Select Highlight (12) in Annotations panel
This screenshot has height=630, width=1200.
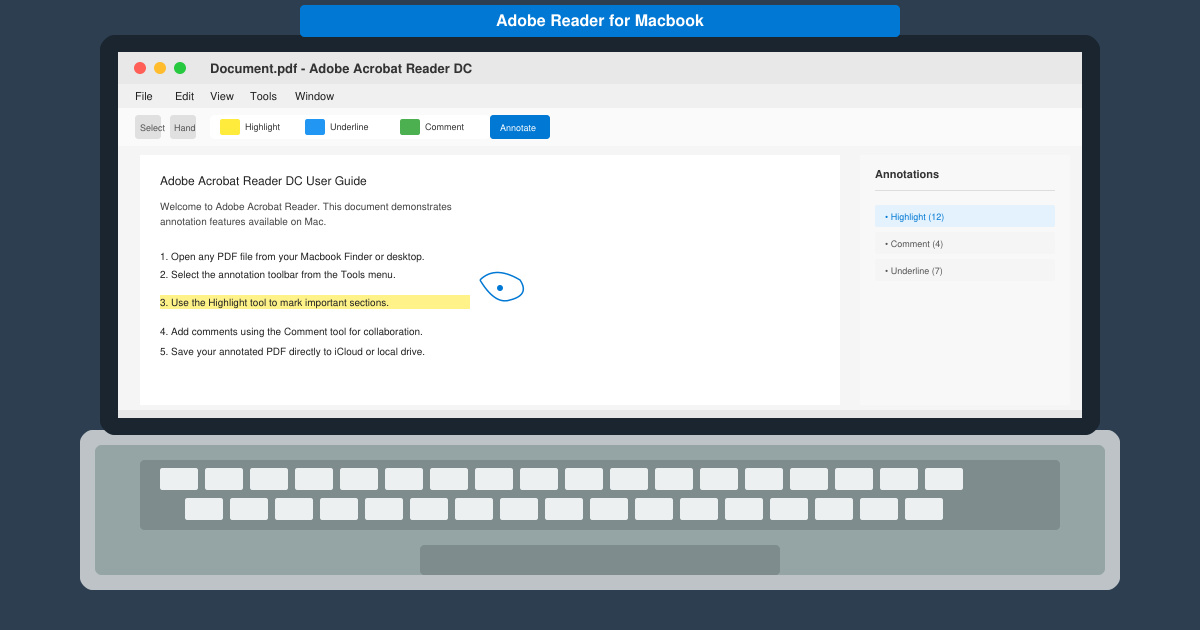point(965,216)
